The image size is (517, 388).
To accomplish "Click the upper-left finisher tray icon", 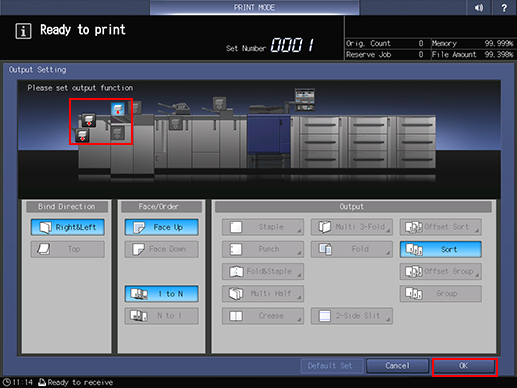I will point(89,120).
